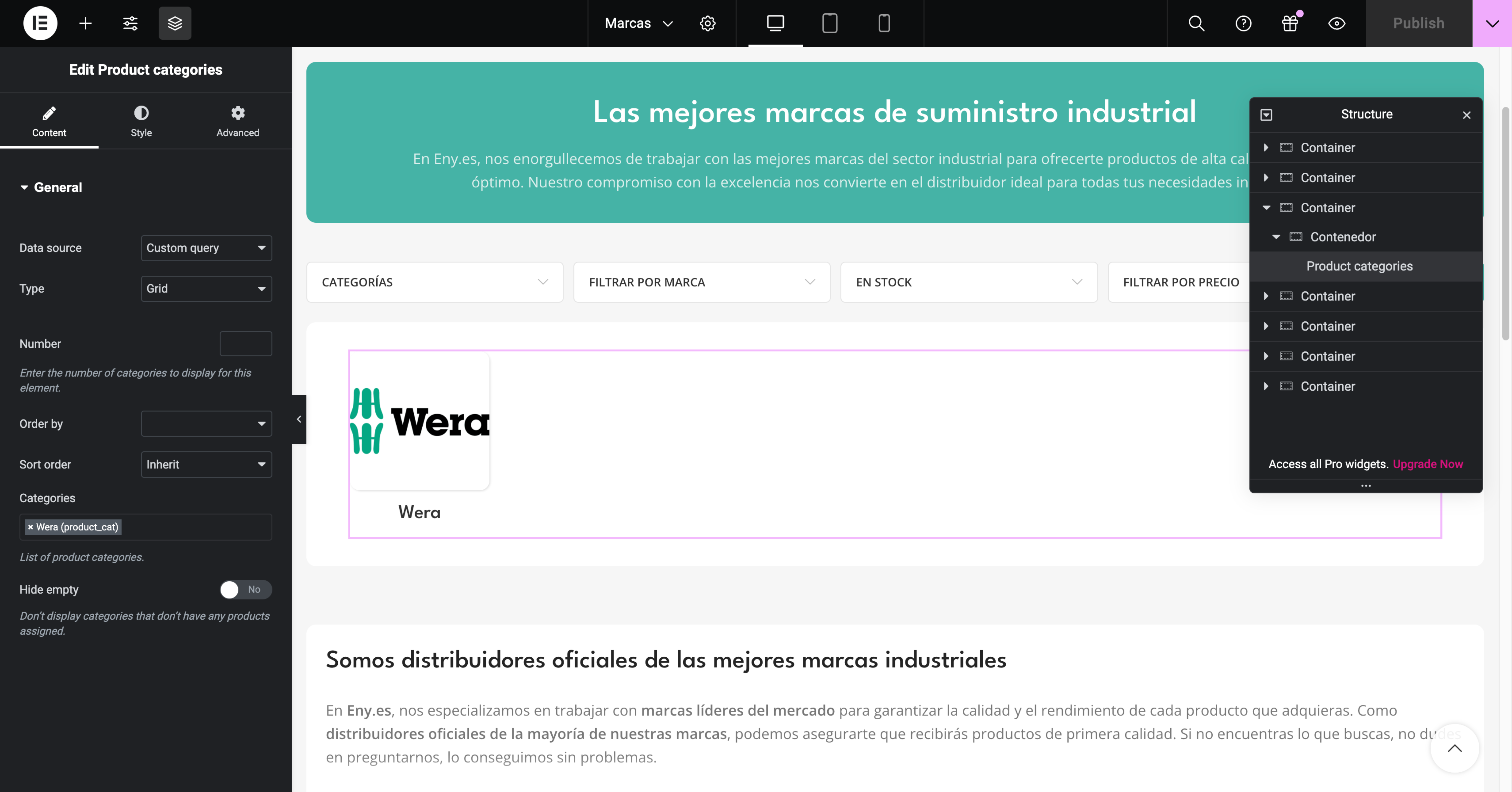Click the Structure panel bottom resize dots
The image size is (1512, 792).
click(x=1366, y=486)
